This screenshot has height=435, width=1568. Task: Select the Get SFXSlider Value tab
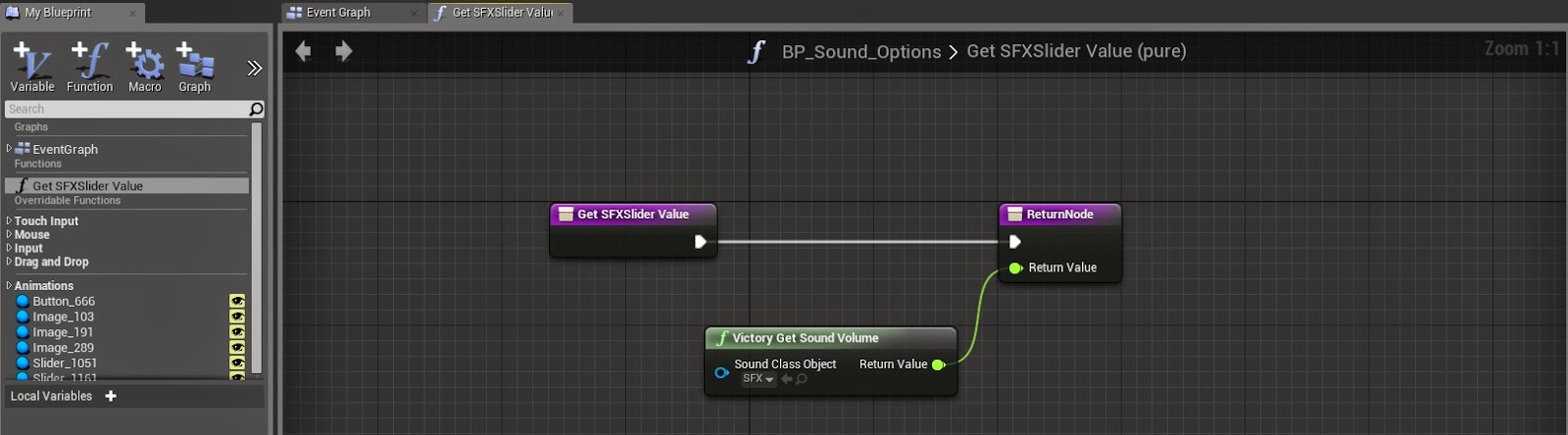click(501, 13)
